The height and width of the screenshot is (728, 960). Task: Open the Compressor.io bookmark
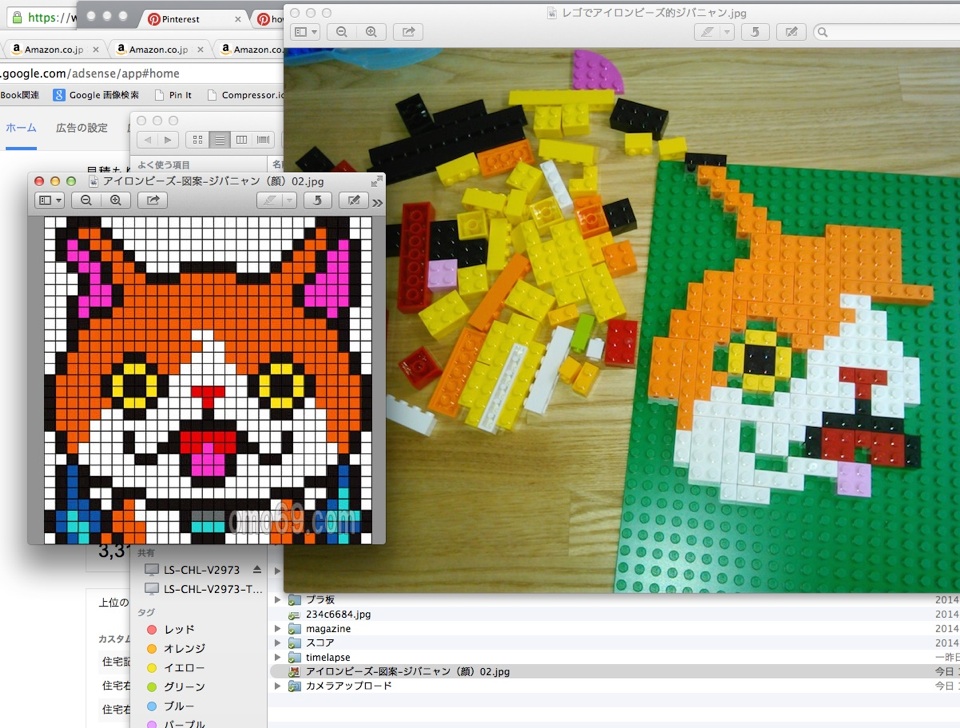coord(246,95)
